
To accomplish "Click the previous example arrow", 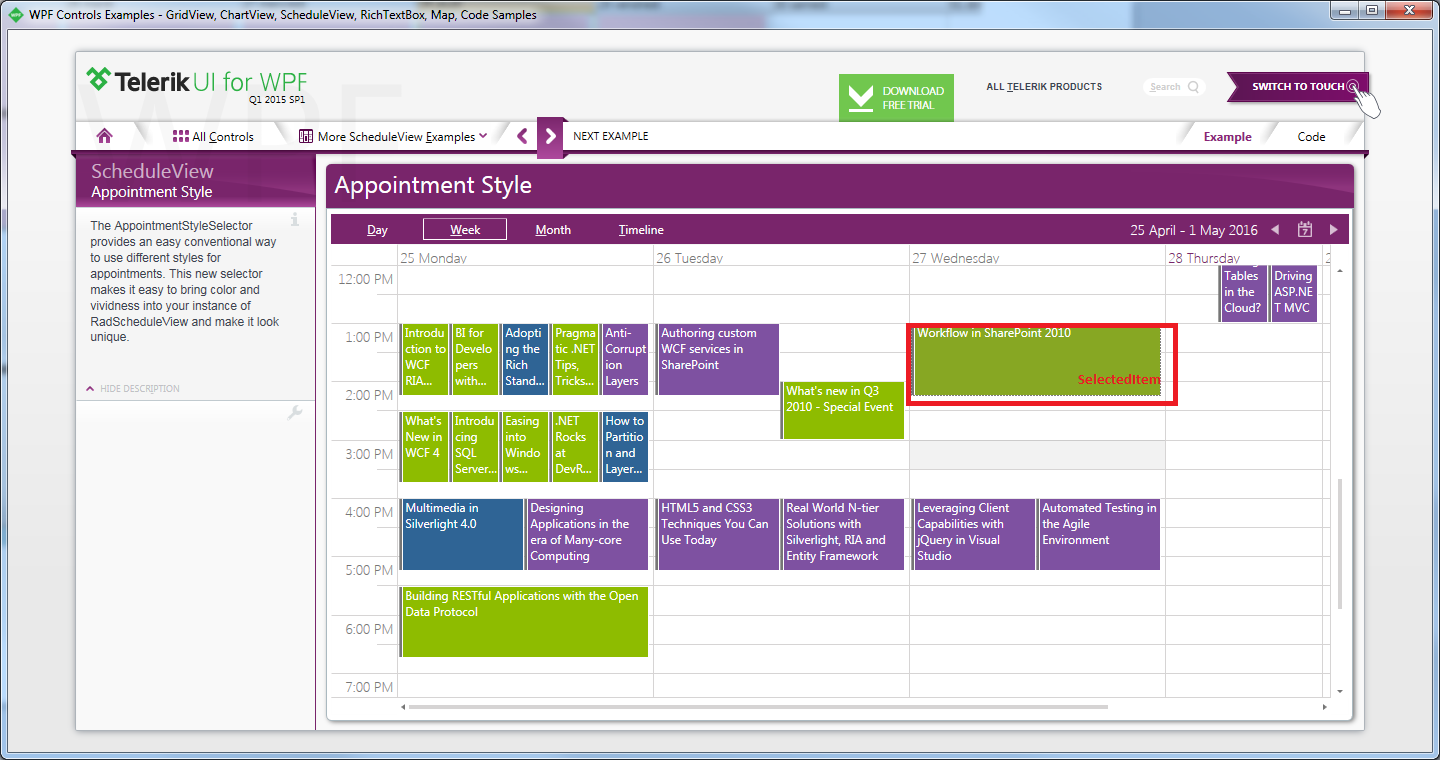I will click(522, 136).
